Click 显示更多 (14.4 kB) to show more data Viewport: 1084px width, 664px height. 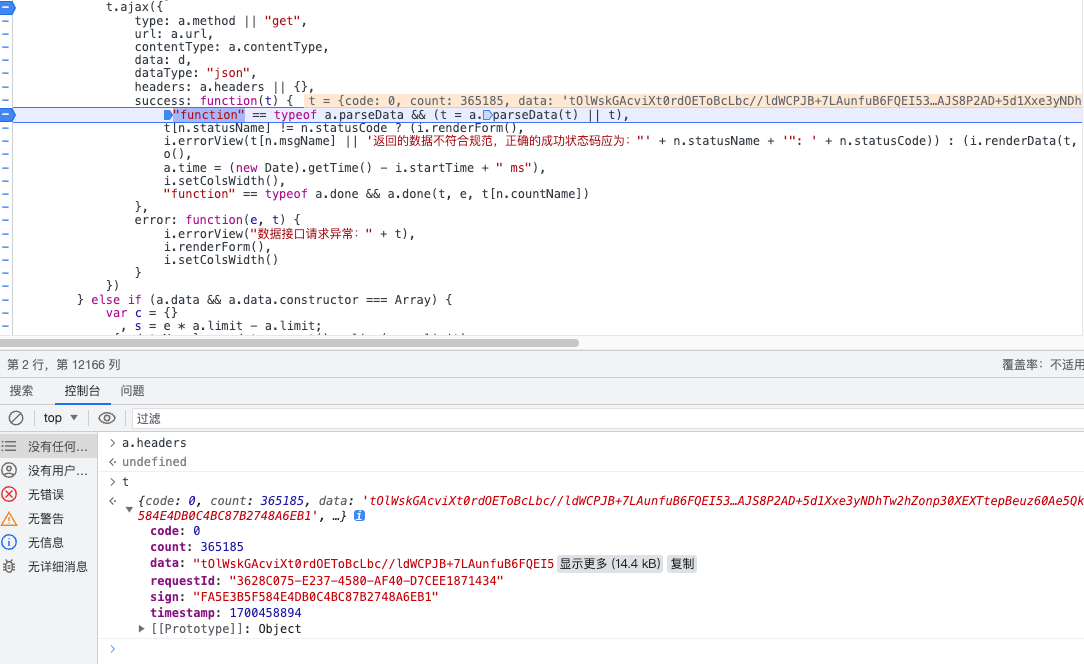pyautogui.click(x=609, y=564)
